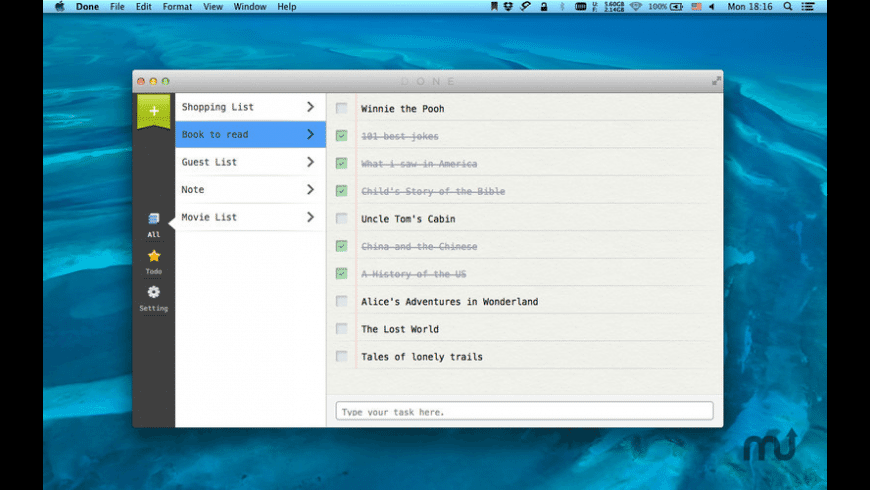Mark The Lost World as done

click(342, 328)
